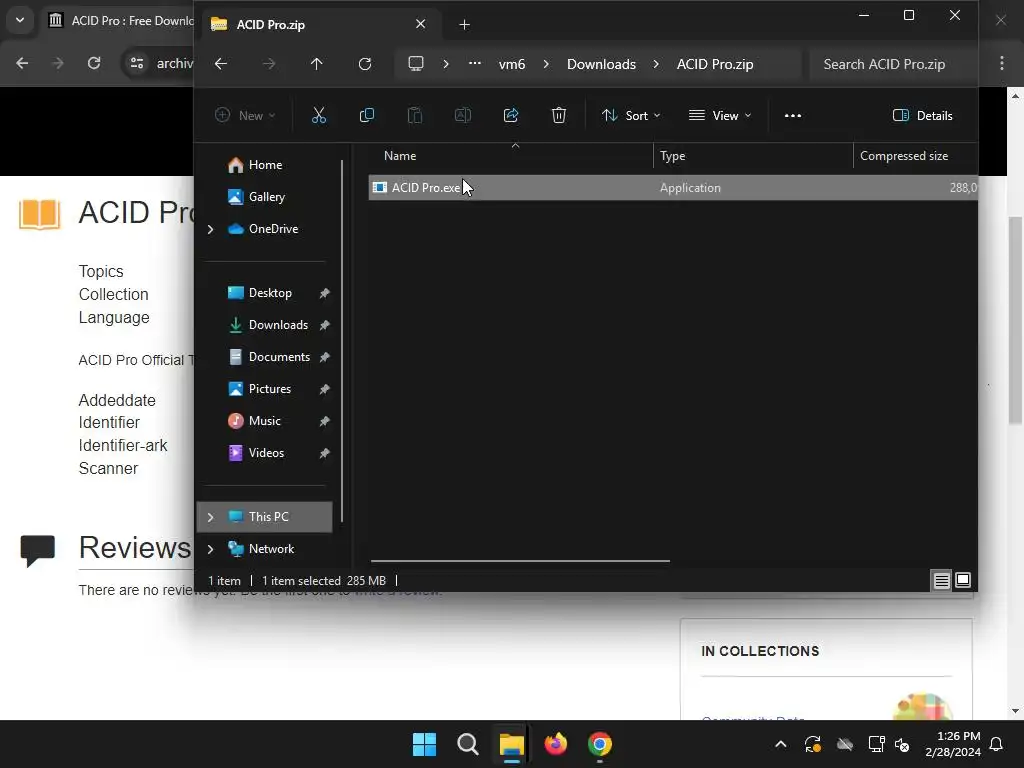The width and height of the screenshot is (1024, 768).
Task: Go back in the browser window
Action: (x=22, y=63)
